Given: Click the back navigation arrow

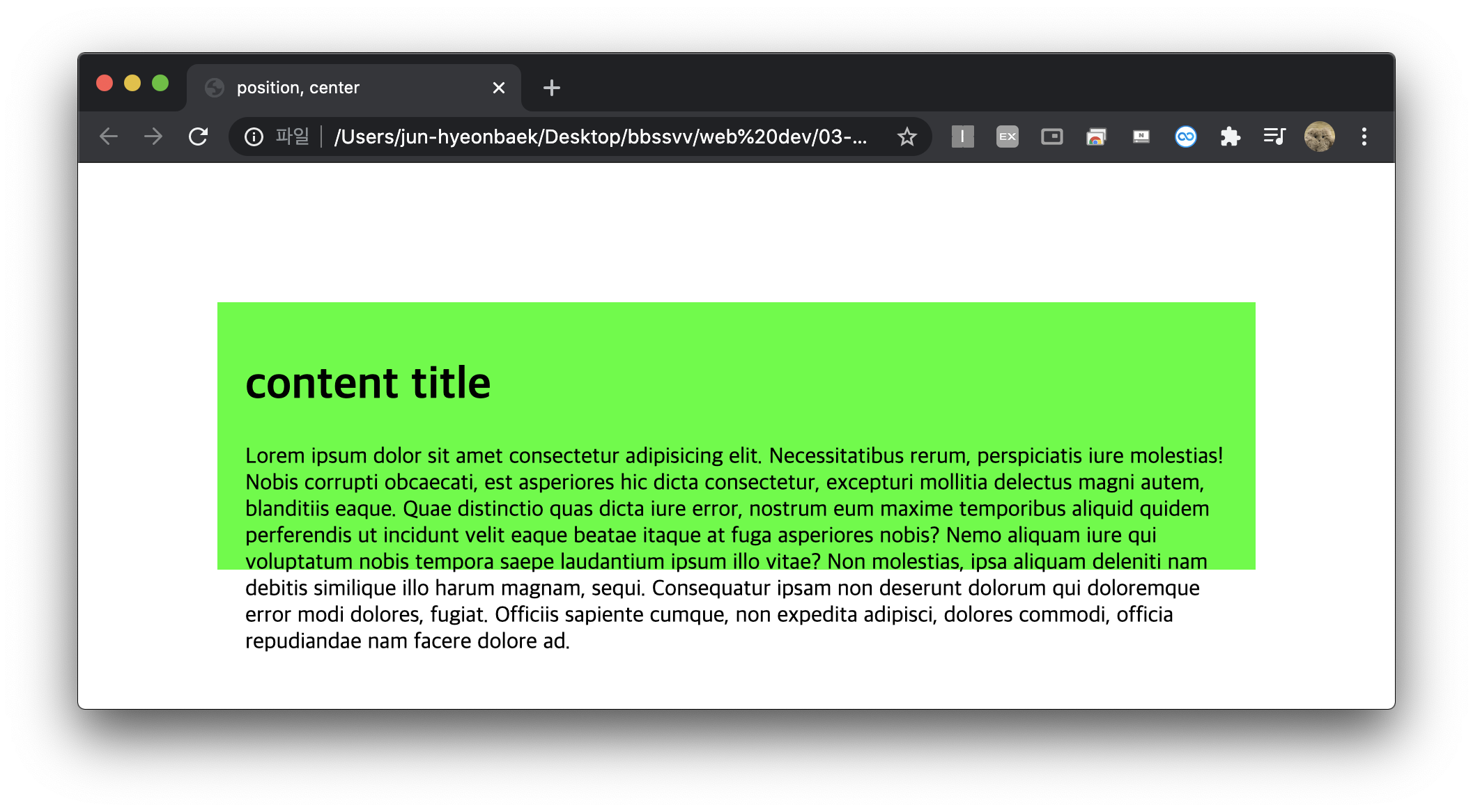Looking at the screenshot, I should click(109, 136).
